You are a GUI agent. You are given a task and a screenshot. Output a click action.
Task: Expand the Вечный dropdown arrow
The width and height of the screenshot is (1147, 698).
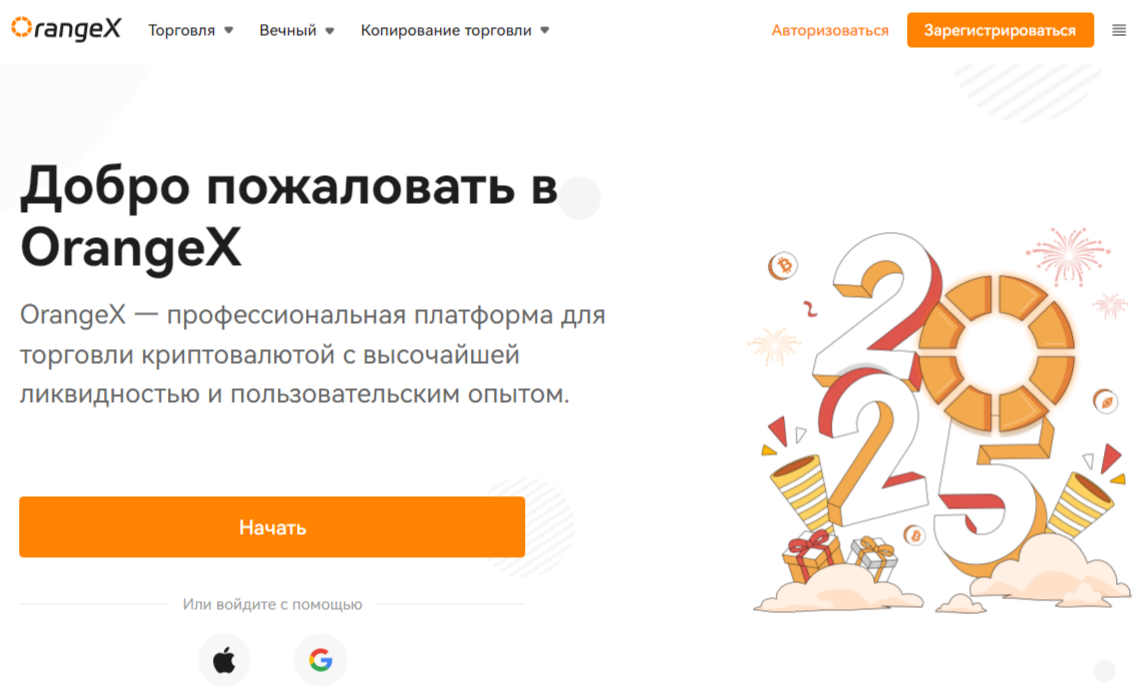(329, 31)
